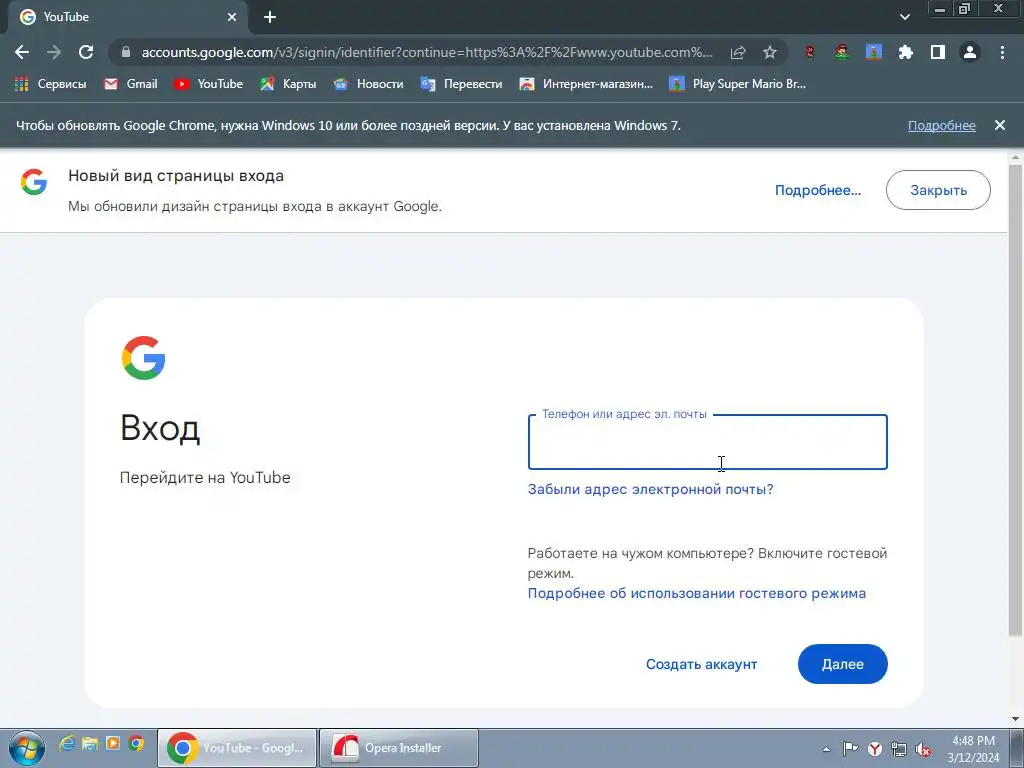Image resolution: width=1024 pixels, height=768 pixels.
Task: Switch to Opera Installer taskbar button
Action: (x=399, y=748)
